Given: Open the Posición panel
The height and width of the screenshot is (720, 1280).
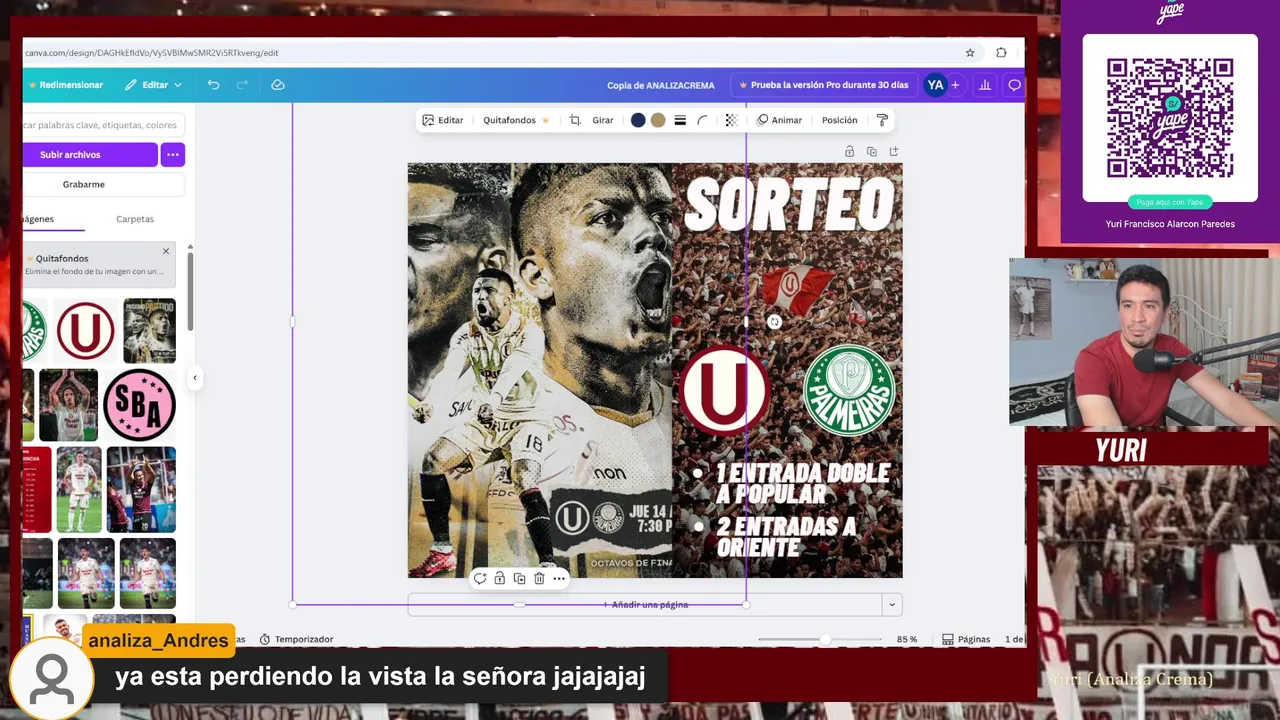Looking at the screenshot, I should pos(840,120).
